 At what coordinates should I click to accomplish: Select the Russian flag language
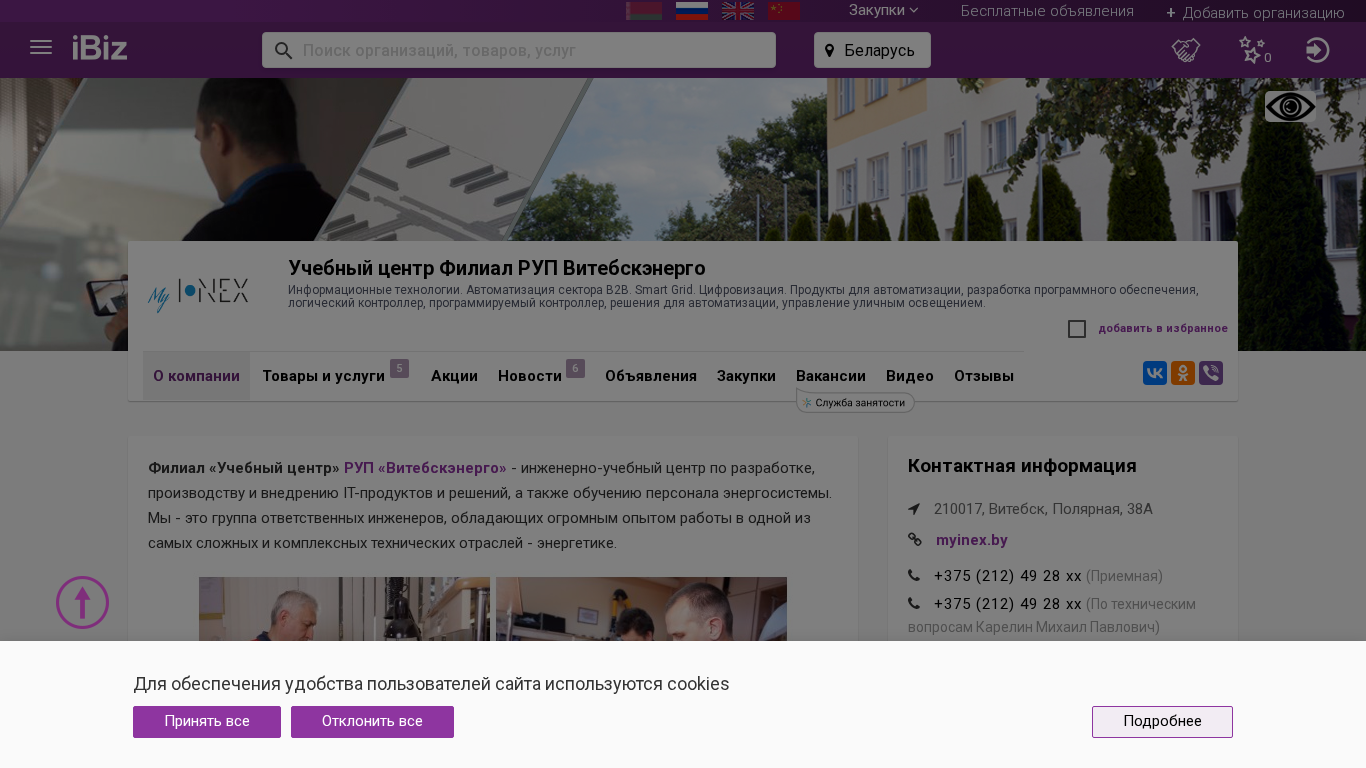(x=692, y=11)
